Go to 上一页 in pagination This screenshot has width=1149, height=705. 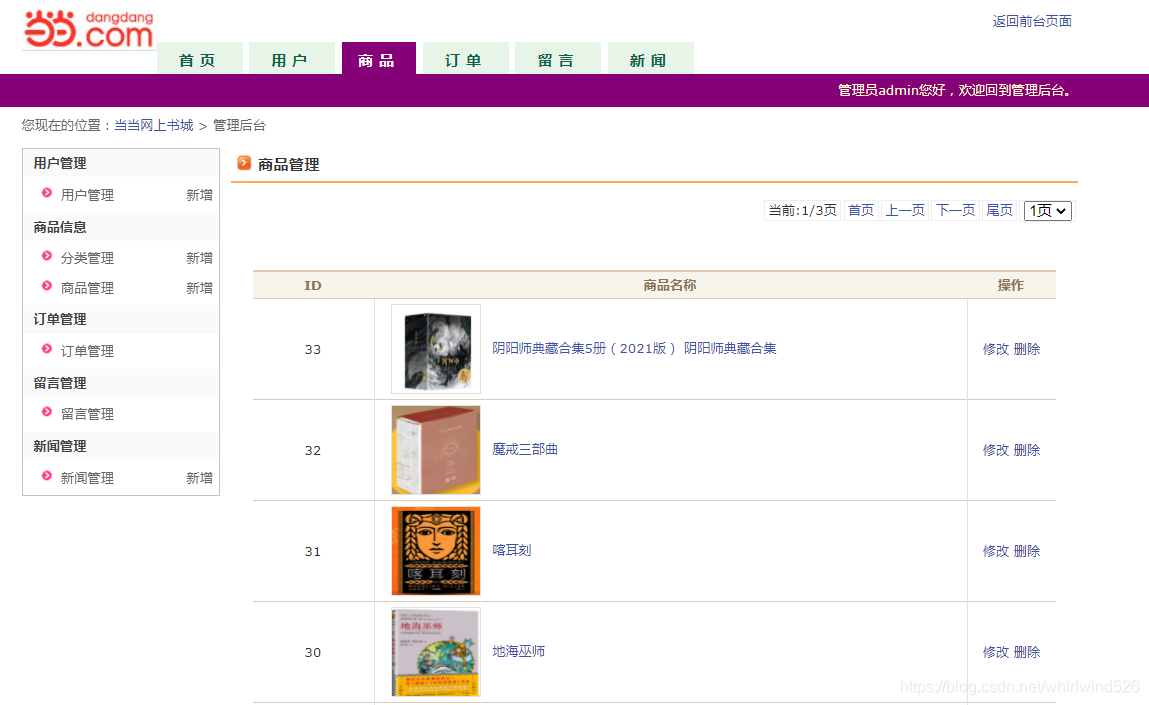coord(905,210)
